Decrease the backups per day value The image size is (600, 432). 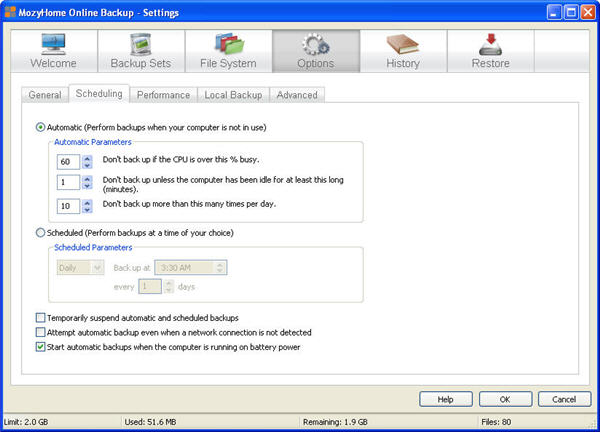tap(87, 210)
